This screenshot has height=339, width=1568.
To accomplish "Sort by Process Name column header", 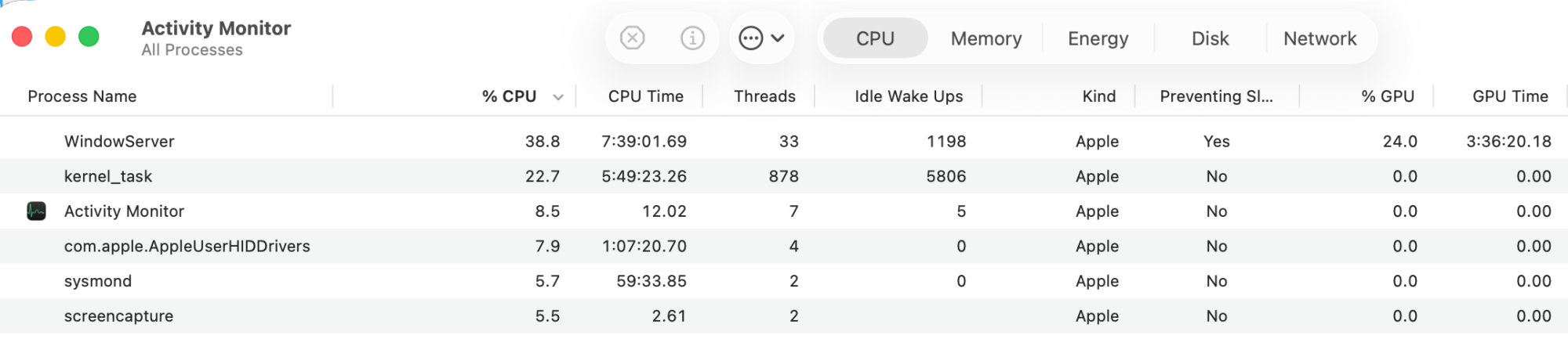I will coord(82,96).
